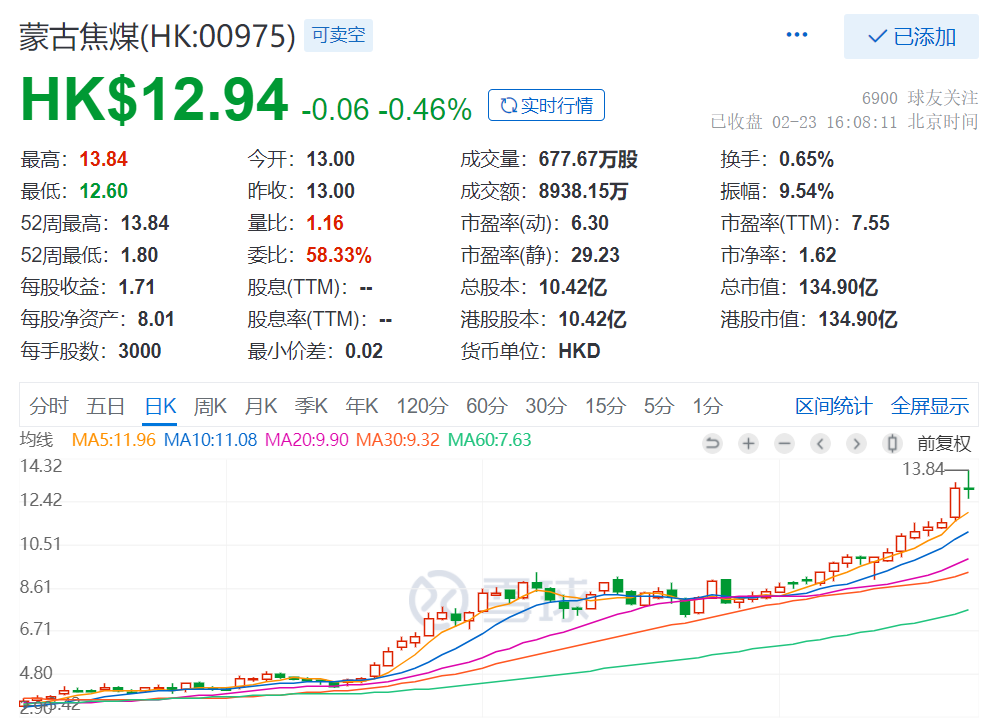
Task: Click 全屏显示 to view fullscreen
Action: [929, 406]
